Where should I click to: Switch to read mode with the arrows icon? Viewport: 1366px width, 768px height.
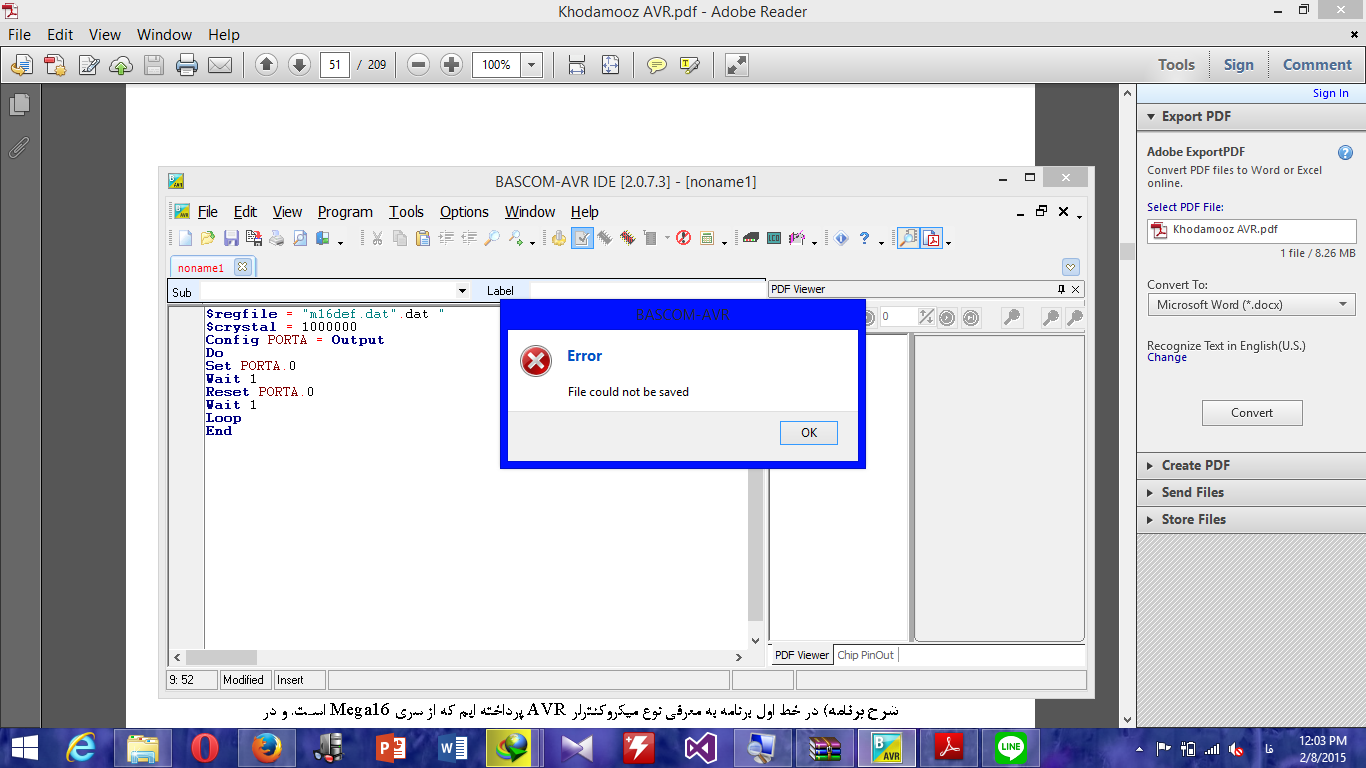tap(736, 65)
